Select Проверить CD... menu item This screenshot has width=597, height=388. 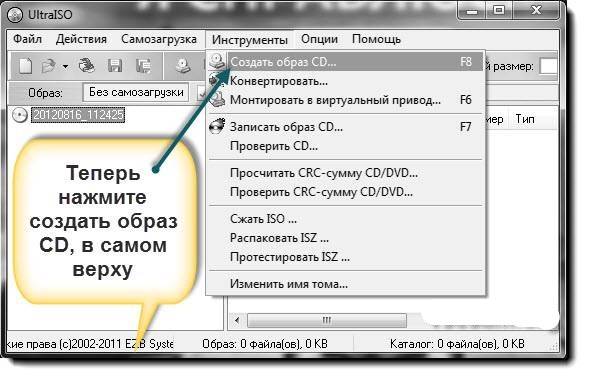pos(346,146)
